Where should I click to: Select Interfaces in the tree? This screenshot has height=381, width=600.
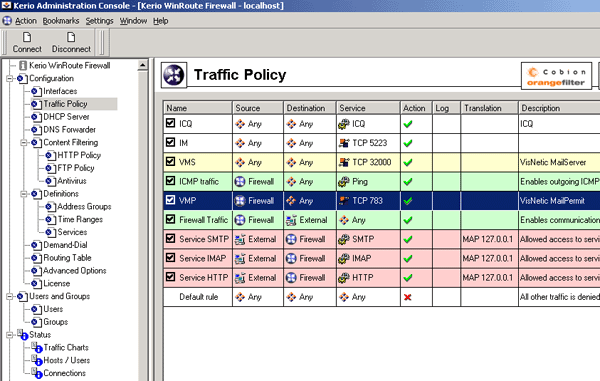60,91
